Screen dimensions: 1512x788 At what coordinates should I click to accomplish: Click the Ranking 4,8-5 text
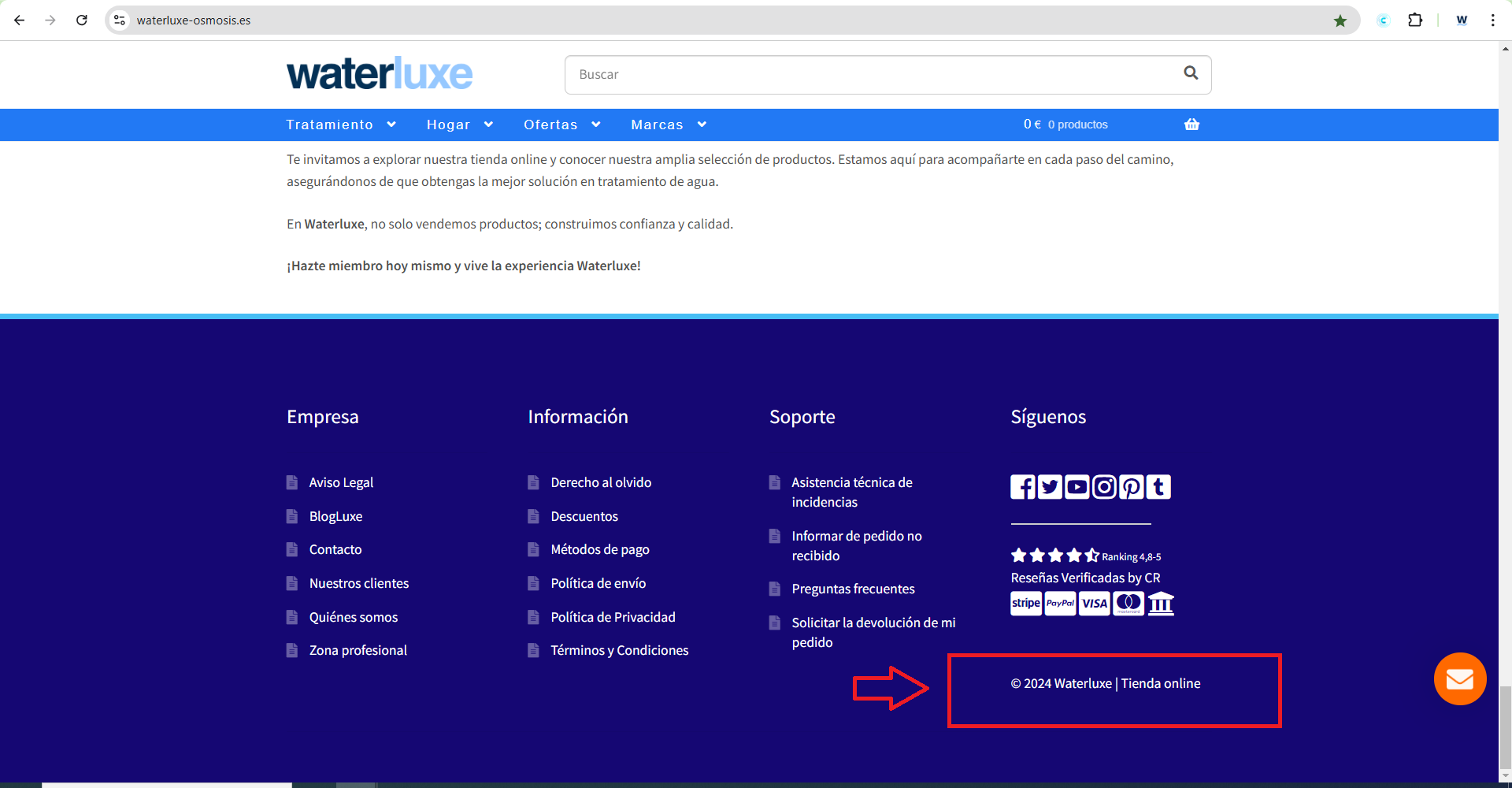1131,557
